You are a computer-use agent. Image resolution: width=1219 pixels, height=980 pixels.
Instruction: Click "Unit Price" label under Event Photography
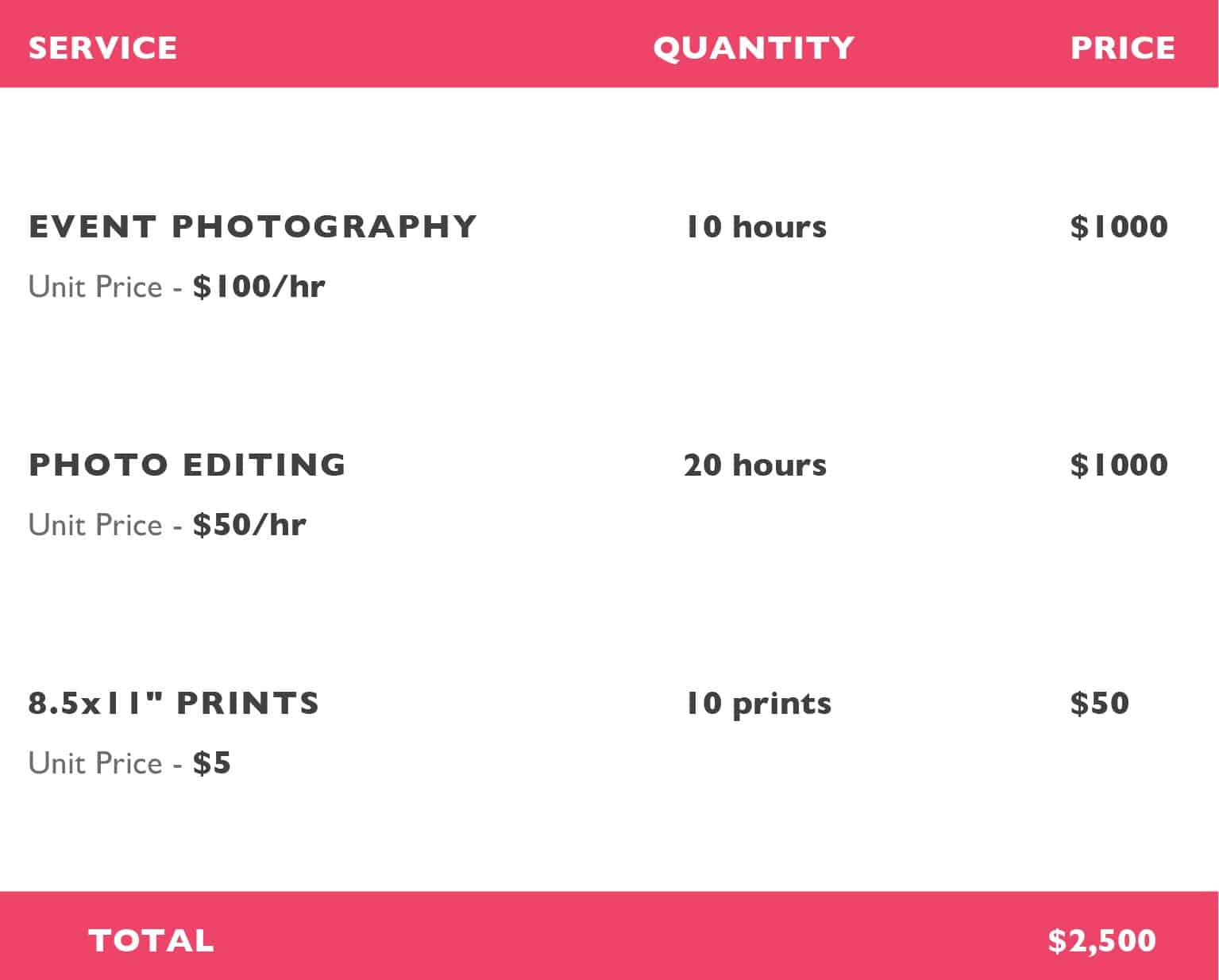point(95,287)
